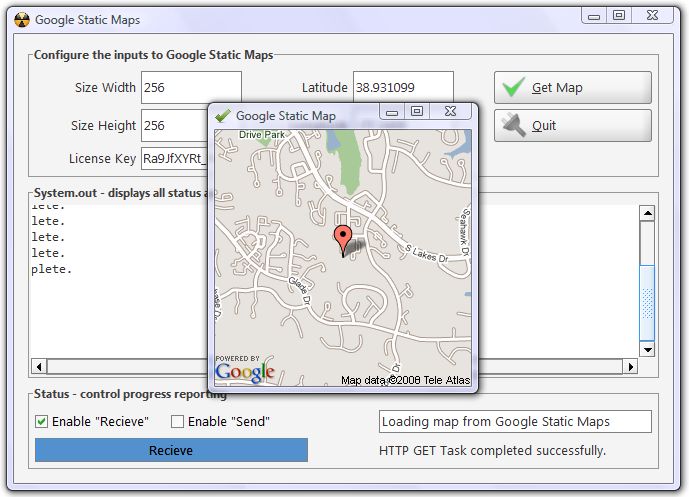The height and width of the screenshot is (497, 689).
Task: Click the vertical scrollbar thumb in System.out
Action: pyautogui.click(x=647, y=302)
